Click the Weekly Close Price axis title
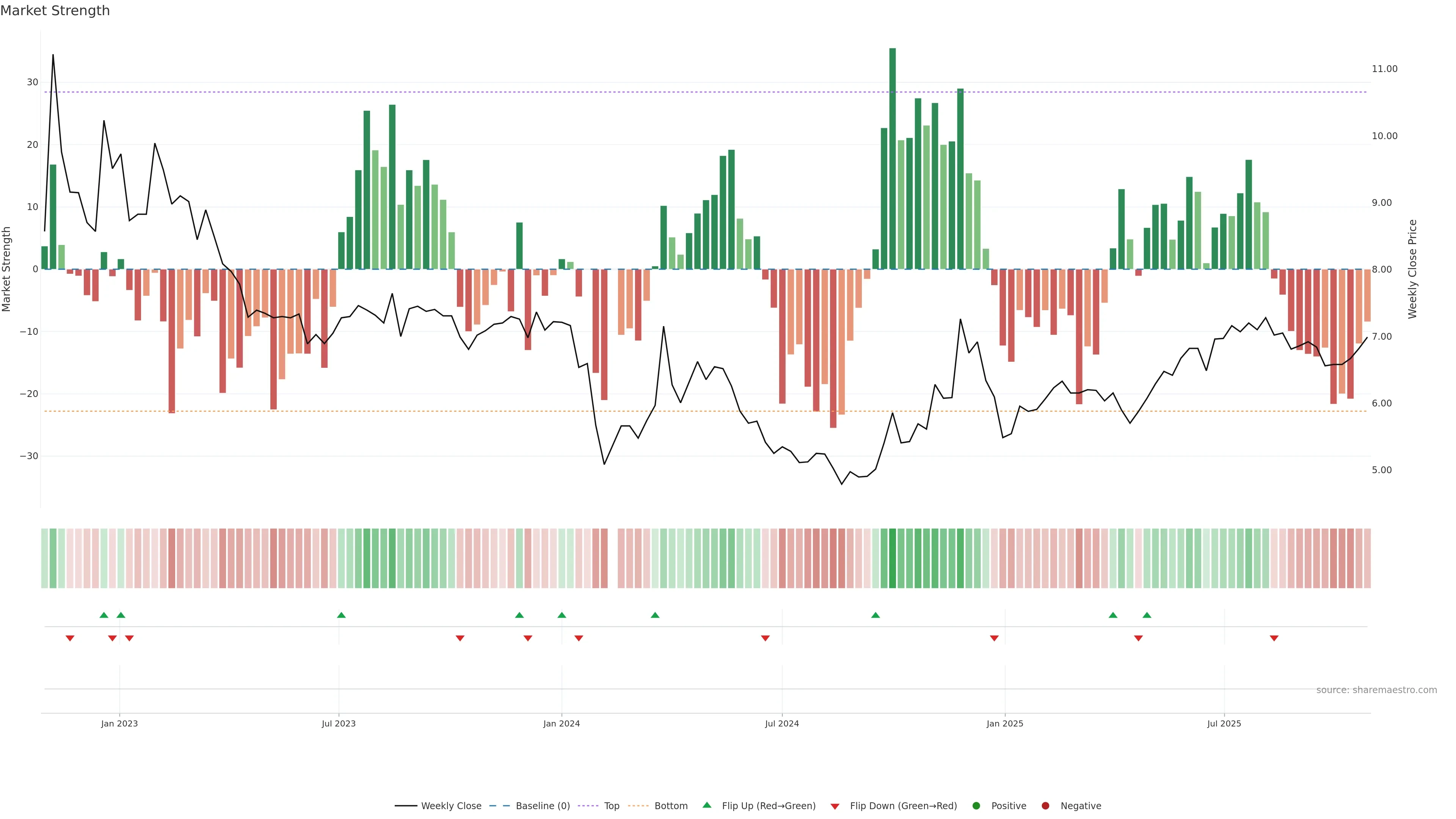 pyautogui.click(x=1412, y=269)
